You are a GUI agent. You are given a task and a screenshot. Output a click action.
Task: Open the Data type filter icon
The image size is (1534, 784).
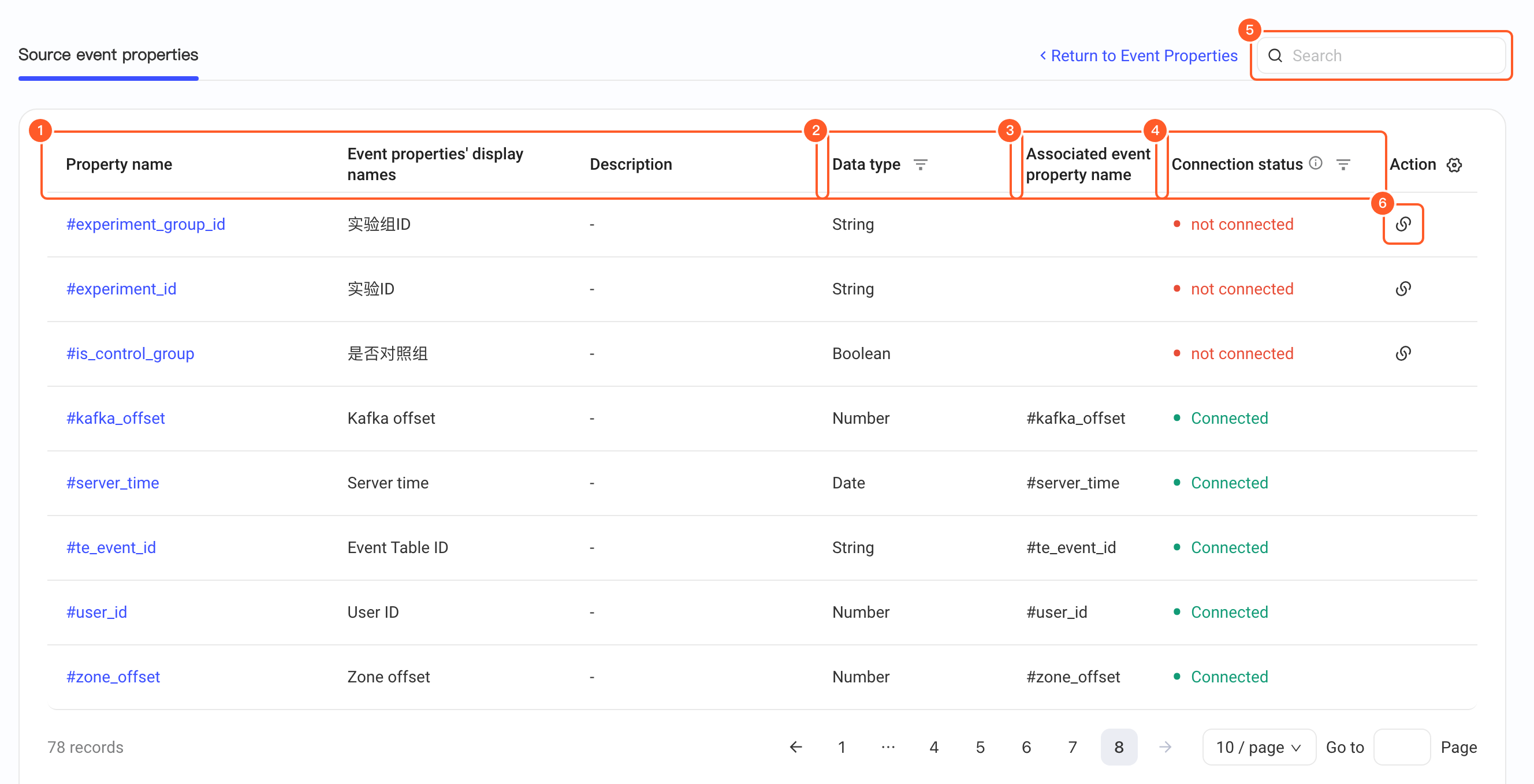tap(920, 165)
